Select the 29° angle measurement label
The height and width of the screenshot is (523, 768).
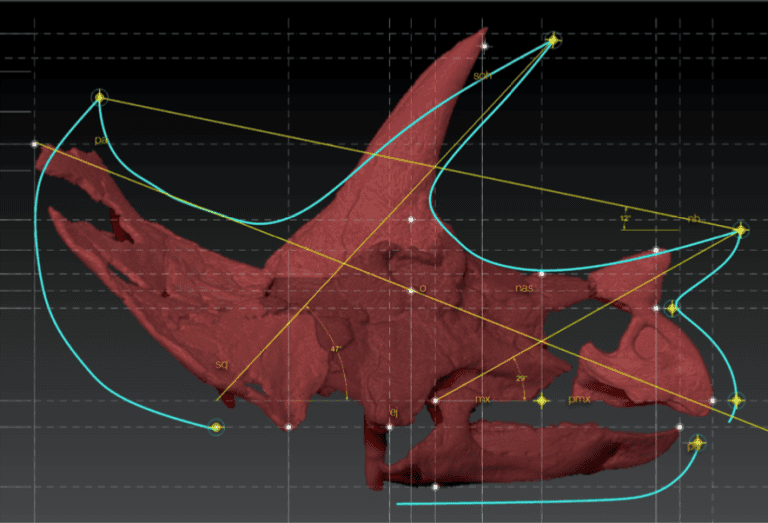point(521,379)
